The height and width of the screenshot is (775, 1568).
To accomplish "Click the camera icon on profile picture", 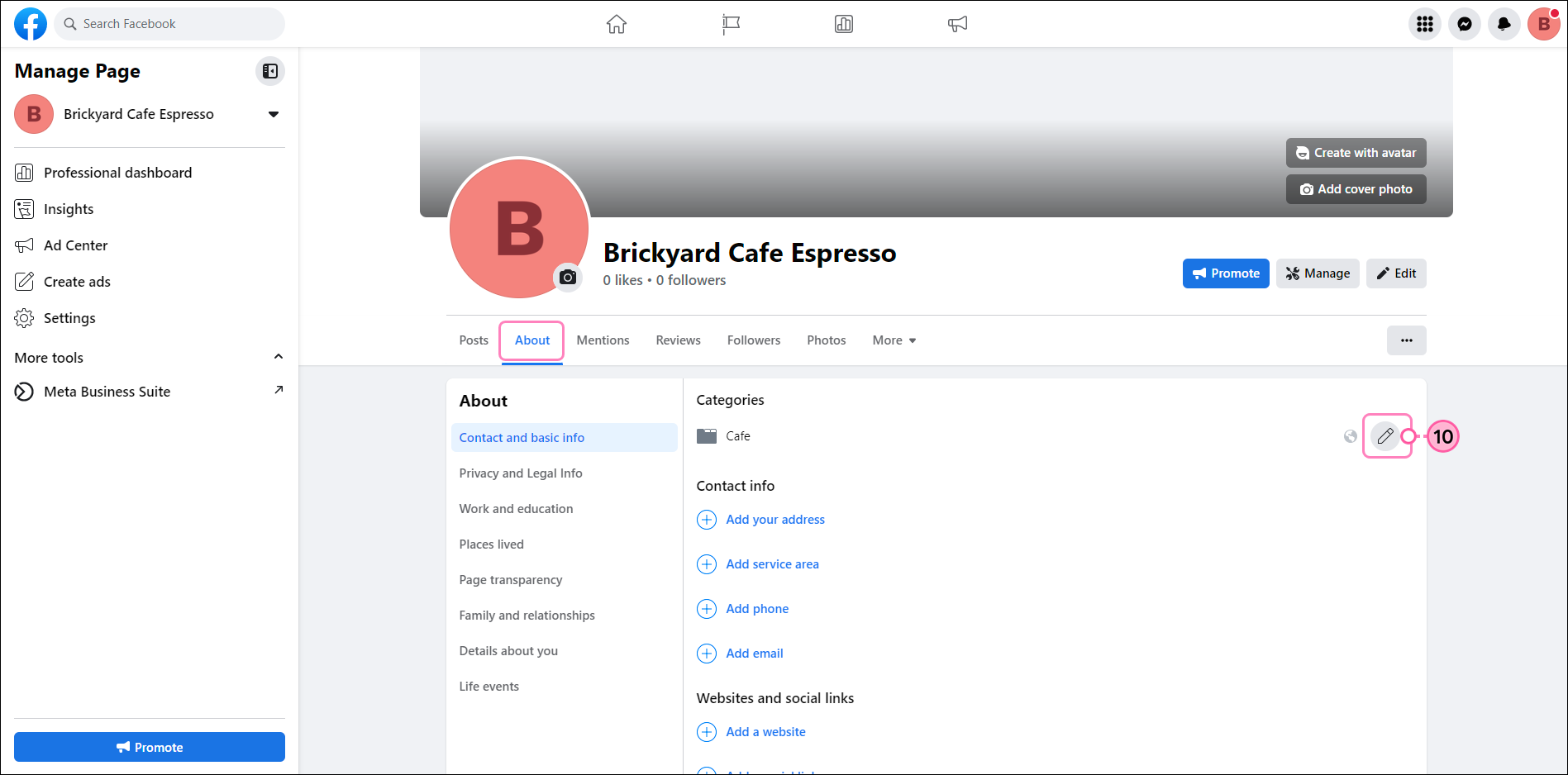I will pos(568,277).
